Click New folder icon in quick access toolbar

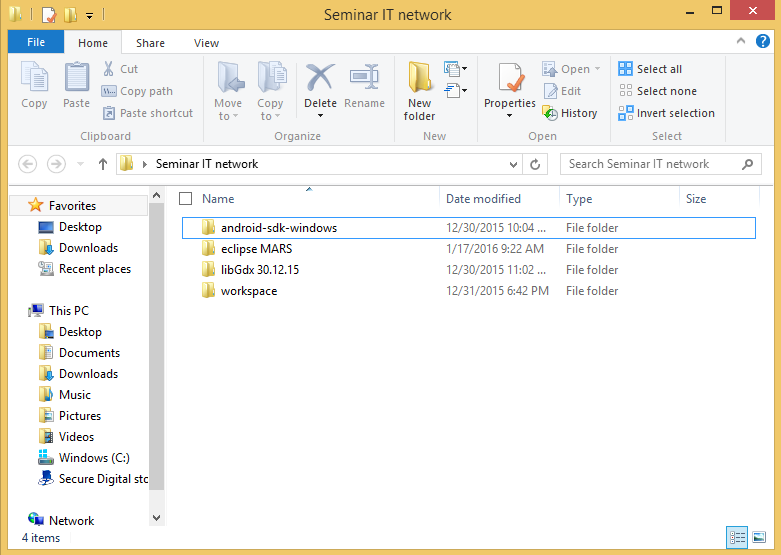(x=70, y=15)
